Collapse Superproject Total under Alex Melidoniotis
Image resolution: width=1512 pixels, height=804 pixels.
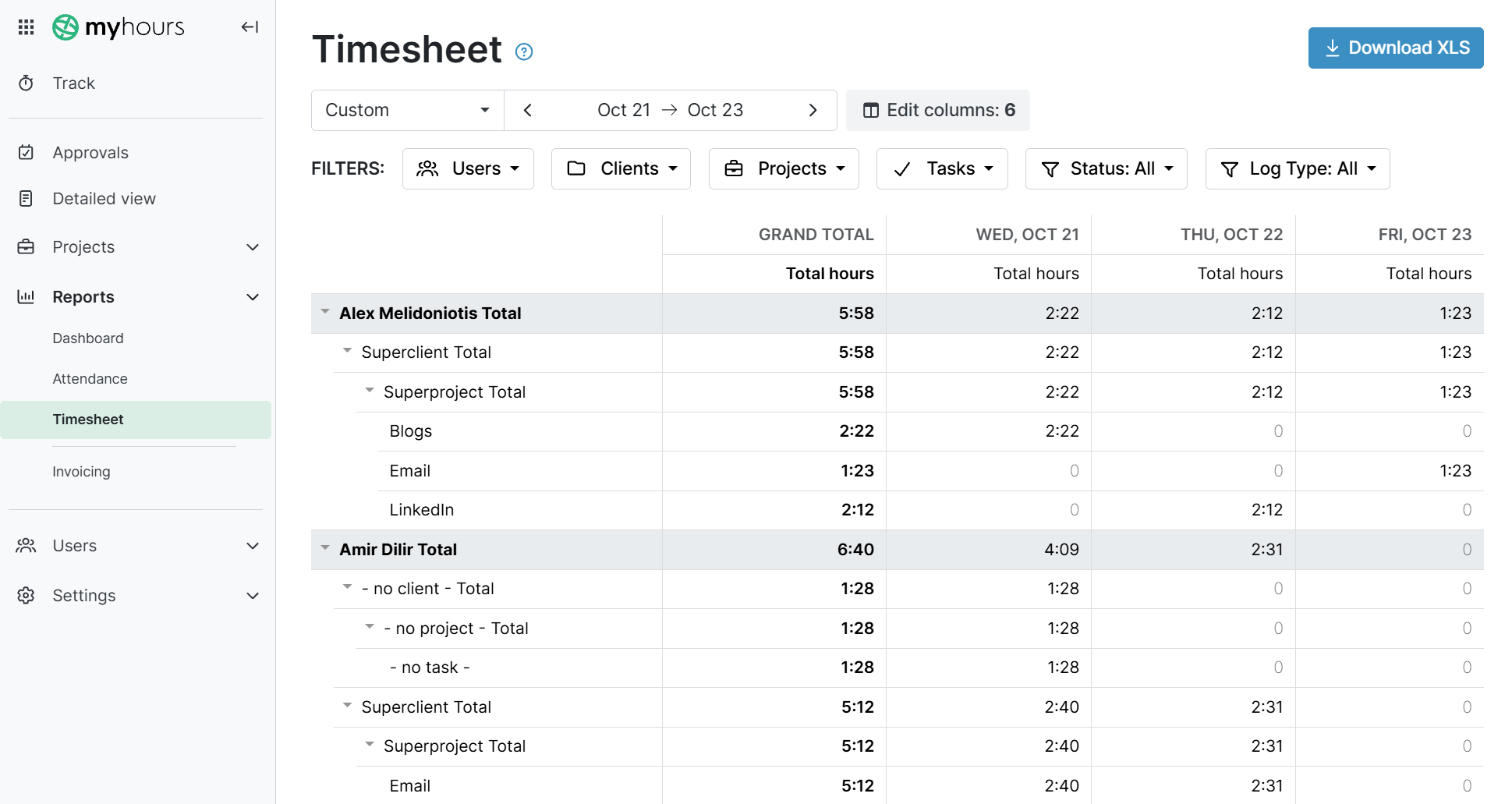[370, 391]
